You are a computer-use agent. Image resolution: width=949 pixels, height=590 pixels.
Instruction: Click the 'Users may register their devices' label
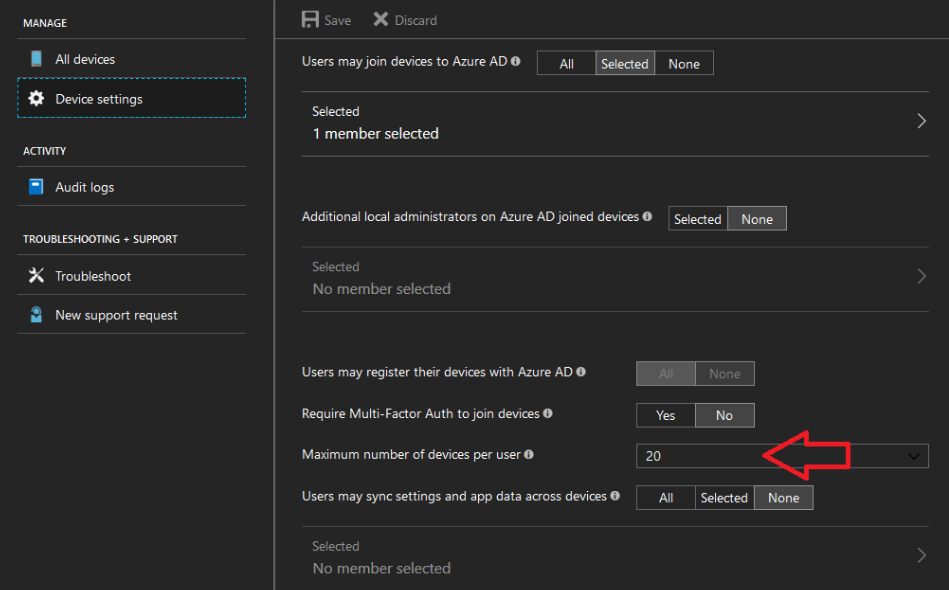coord(437,372)
